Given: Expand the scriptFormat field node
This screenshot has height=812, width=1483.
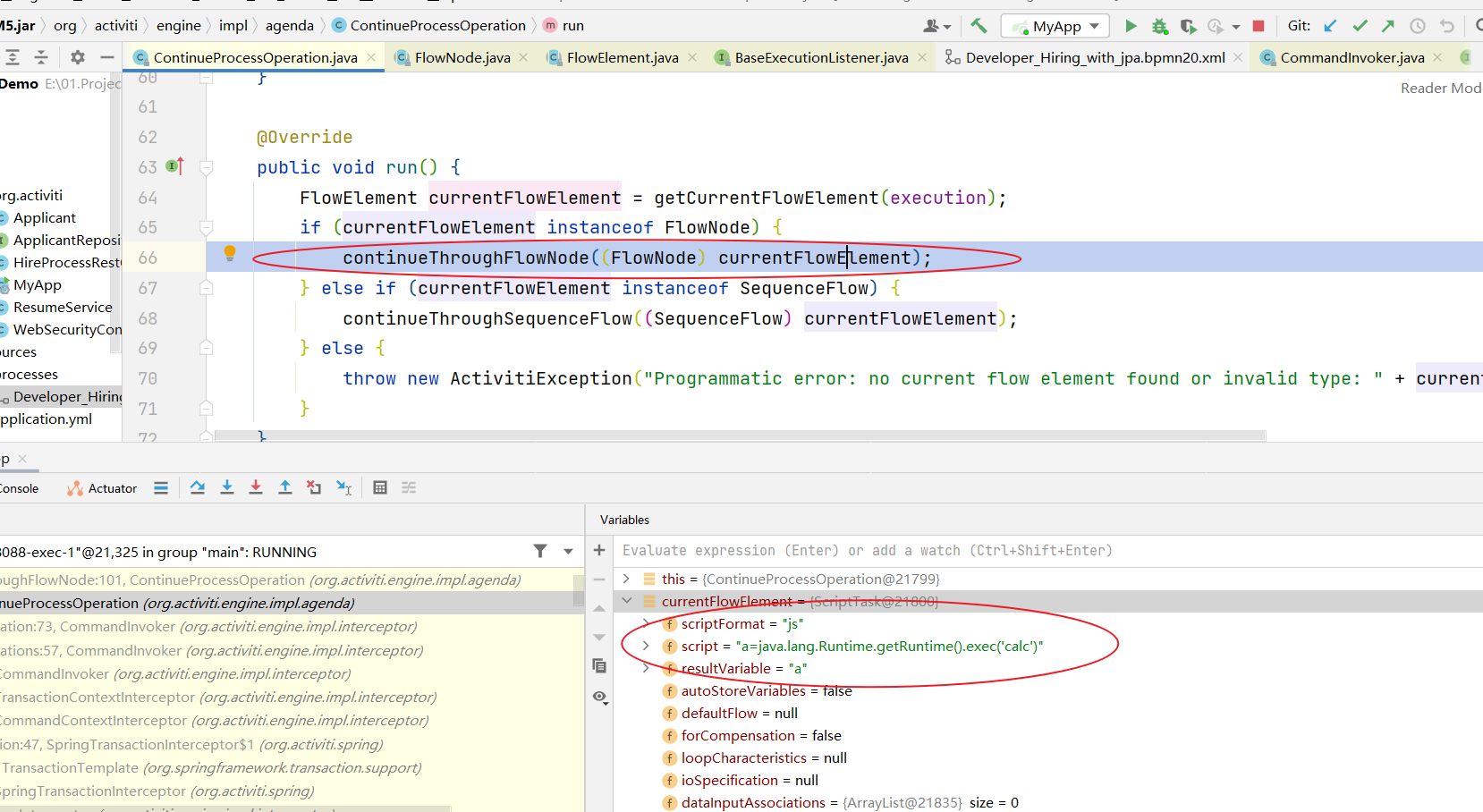Looking at the screenshot, I should point(647,623).
